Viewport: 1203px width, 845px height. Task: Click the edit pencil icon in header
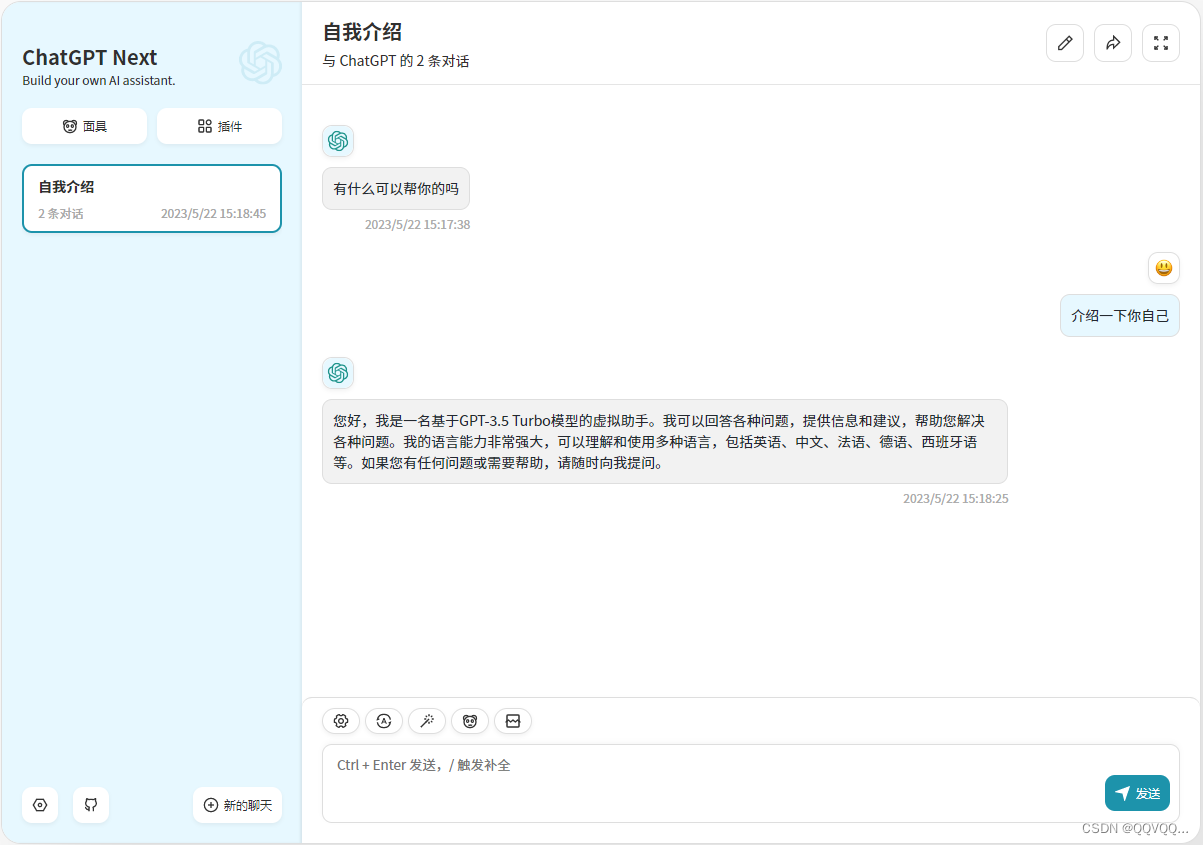[1065, 43]
